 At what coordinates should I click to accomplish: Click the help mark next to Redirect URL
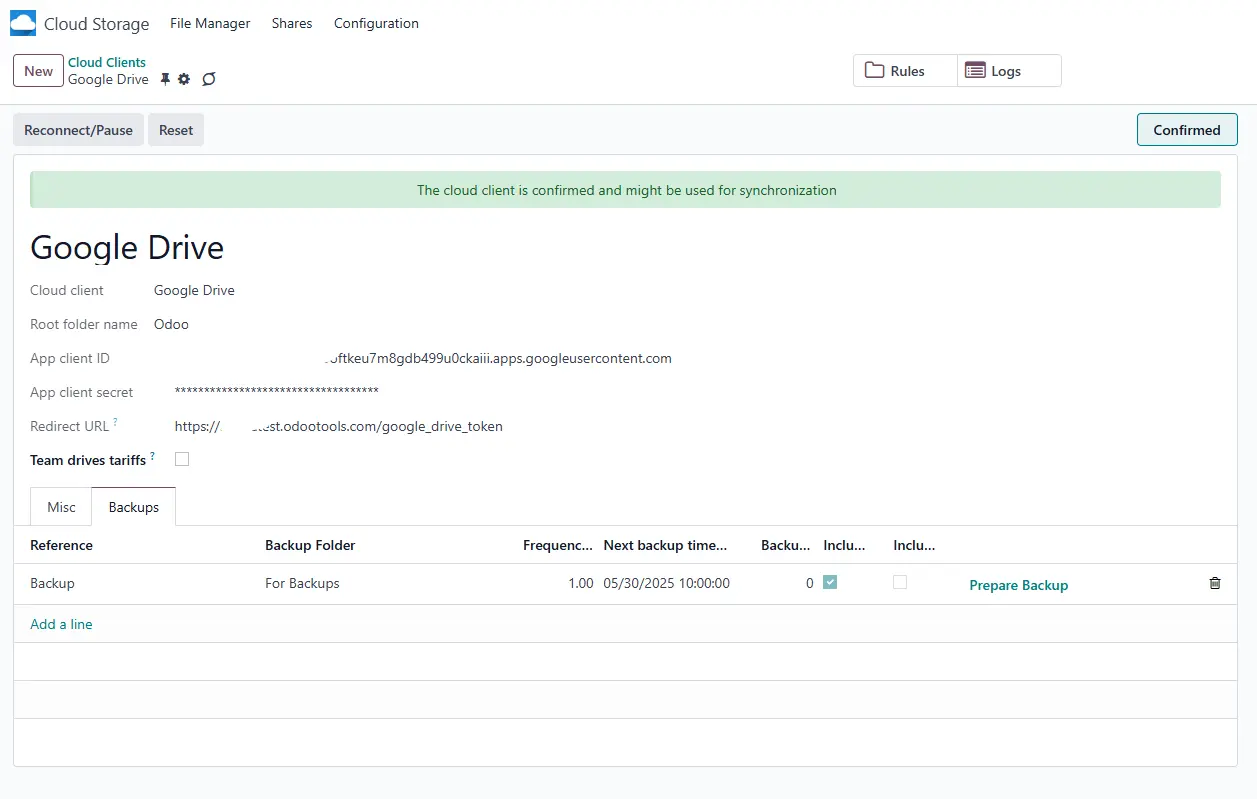click(116, 422)
